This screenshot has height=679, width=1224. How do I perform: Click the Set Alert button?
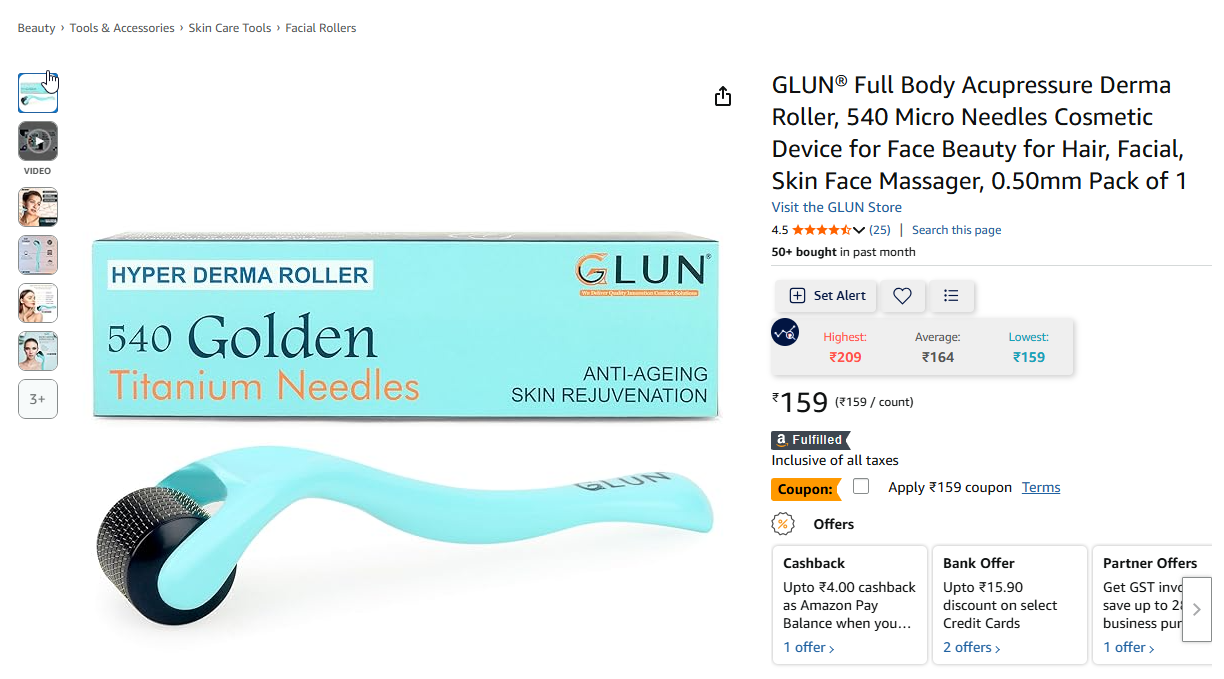[827, 295]
